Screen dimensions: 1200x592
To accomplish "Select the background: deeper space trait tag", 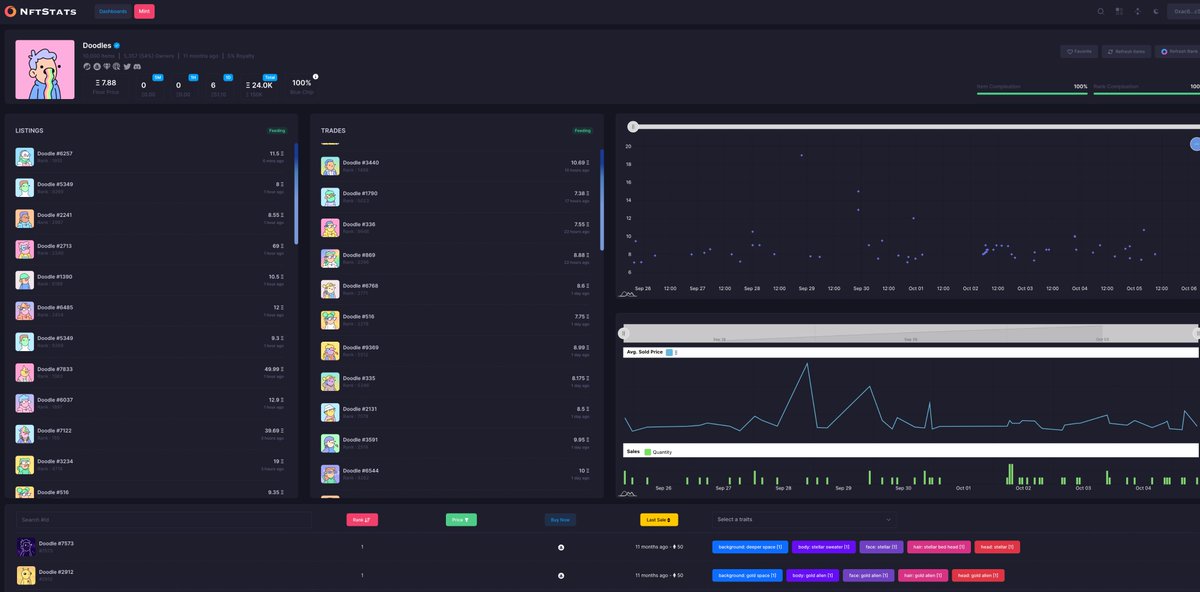I will pyautogui.click(x=750, y=547).
